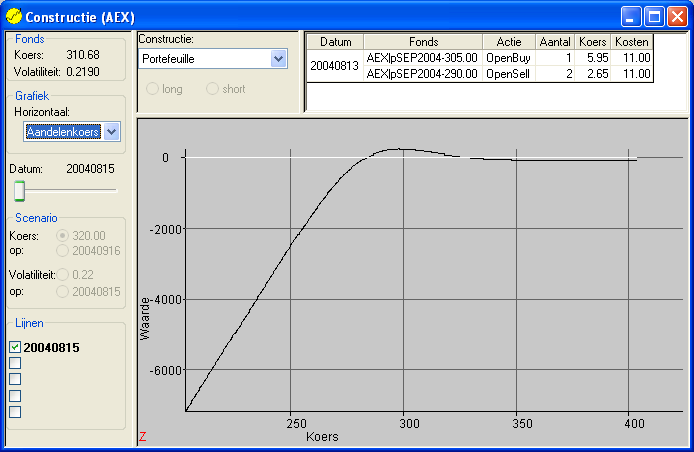The image size is (694, 452).
Task: Click the Fonds column header
Action: (423, 42)
